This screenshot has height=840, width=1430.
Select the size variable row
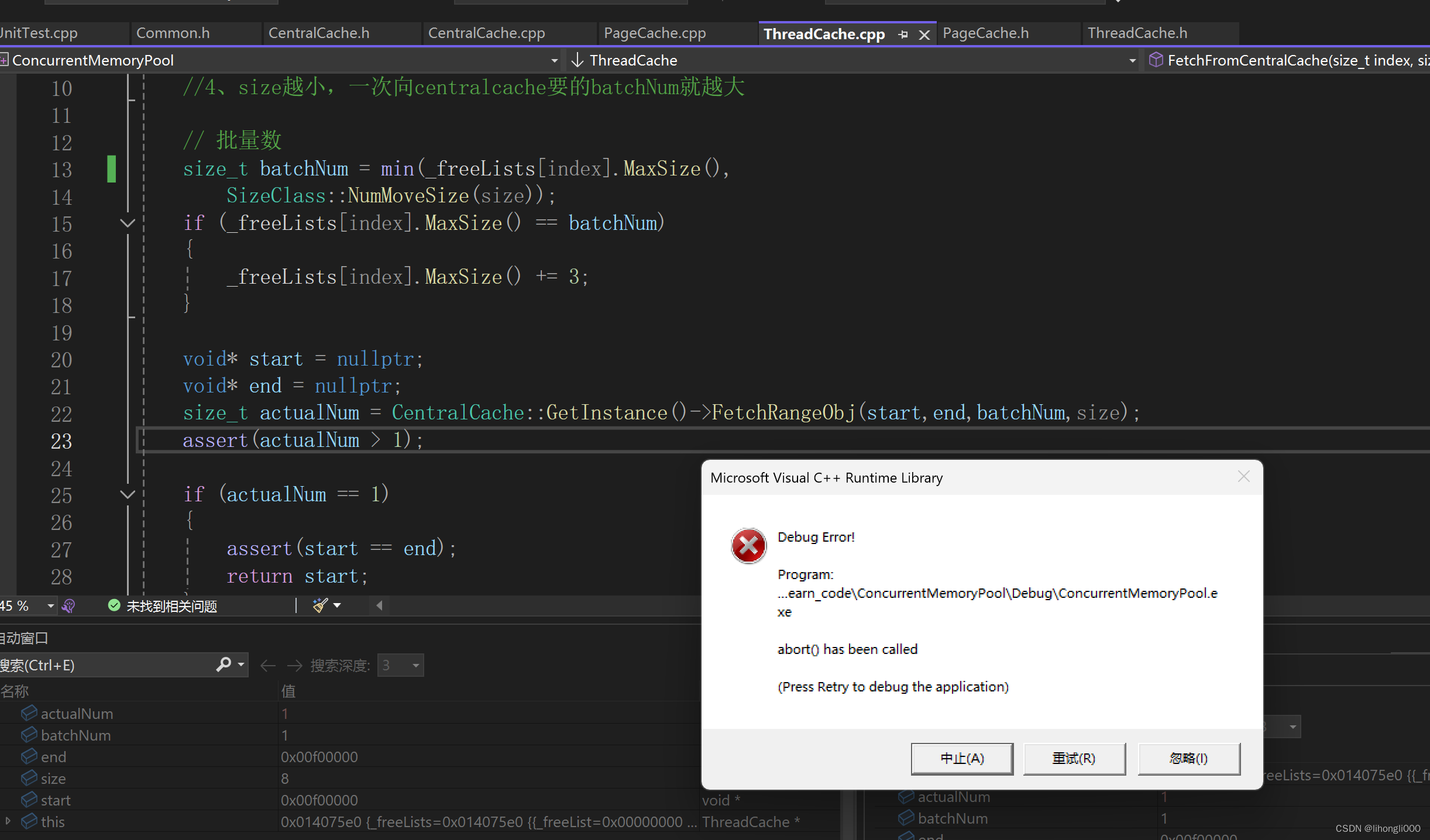coord(350,779)
